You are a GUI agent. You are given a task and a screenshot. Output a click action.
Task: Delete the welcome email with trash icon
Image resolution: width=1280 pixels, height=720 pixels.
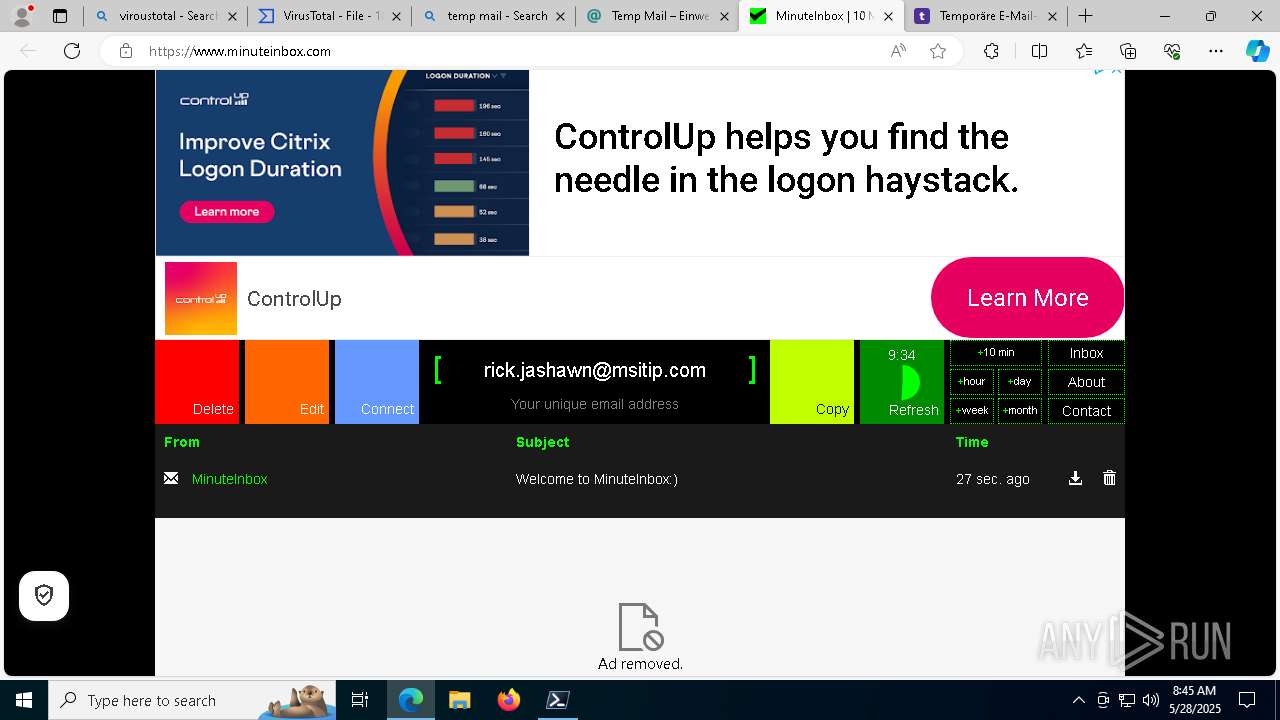pyautogui.click(x=1109, y=478)
